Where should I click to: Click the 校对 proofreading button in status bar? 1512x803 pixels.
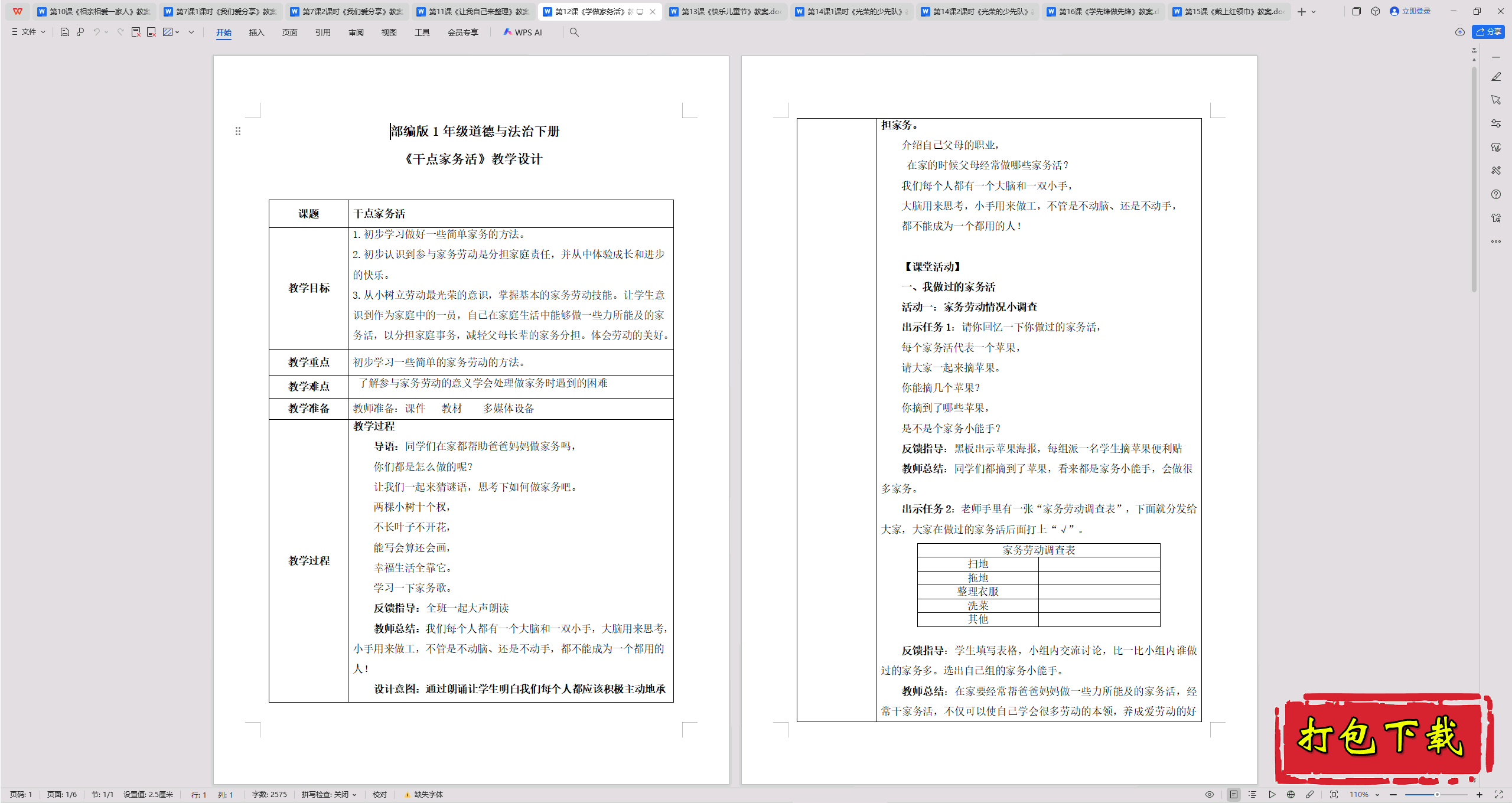[x=380, y=795]
